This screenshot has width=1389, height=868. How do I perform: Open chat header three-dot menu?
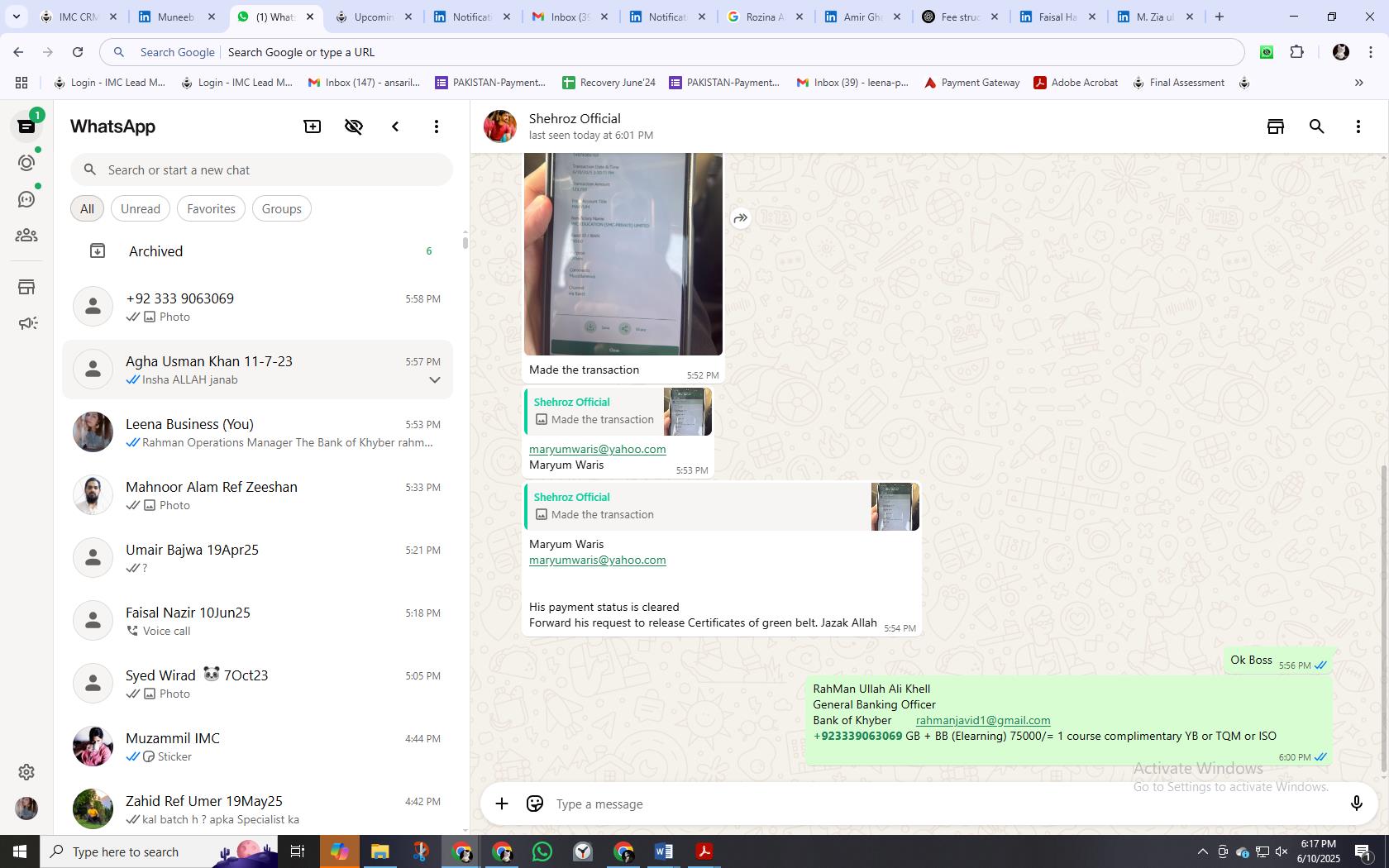(1358, 126)
